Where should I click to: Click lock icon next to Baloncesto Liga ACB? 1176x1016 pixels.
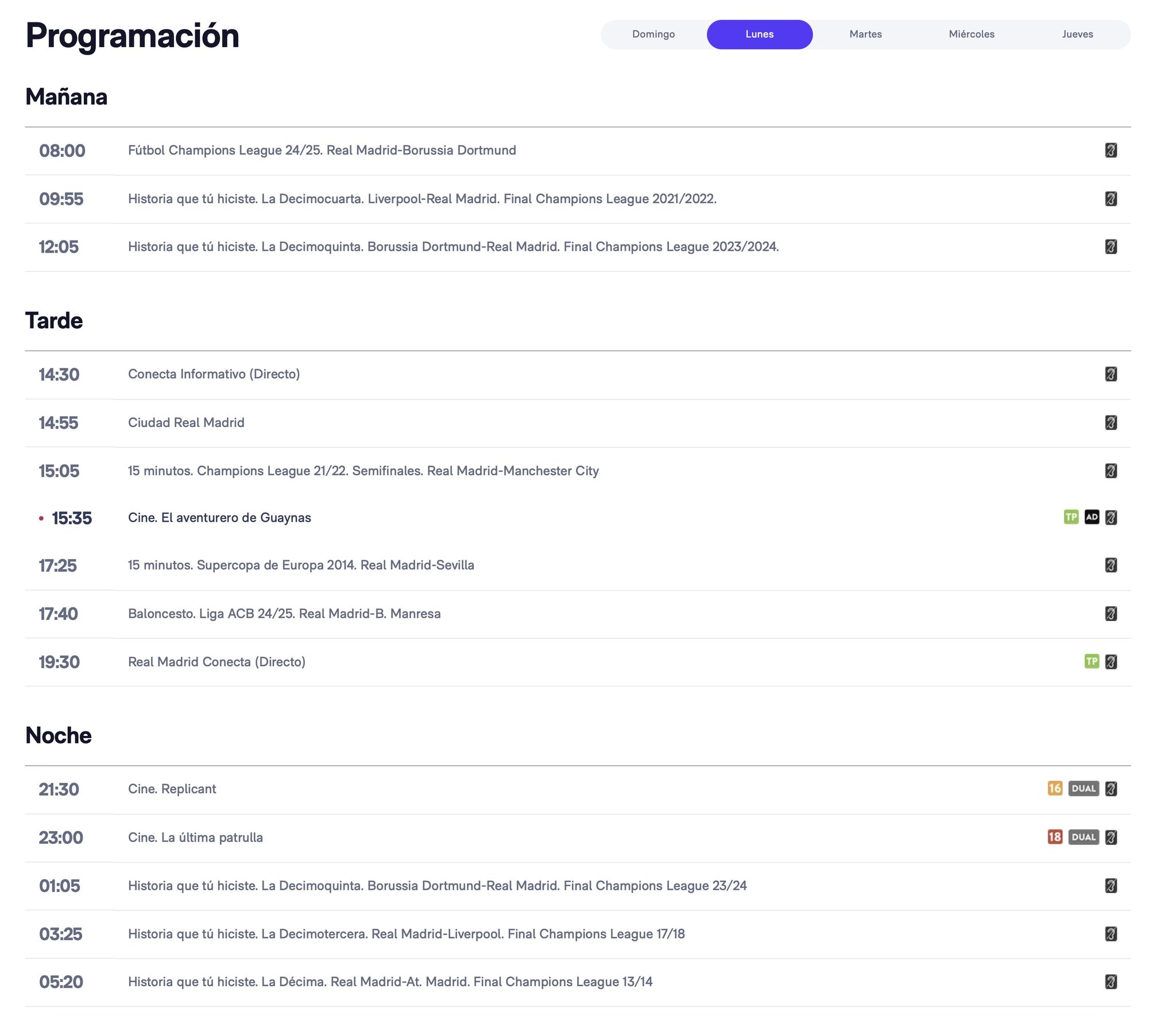1111,613
